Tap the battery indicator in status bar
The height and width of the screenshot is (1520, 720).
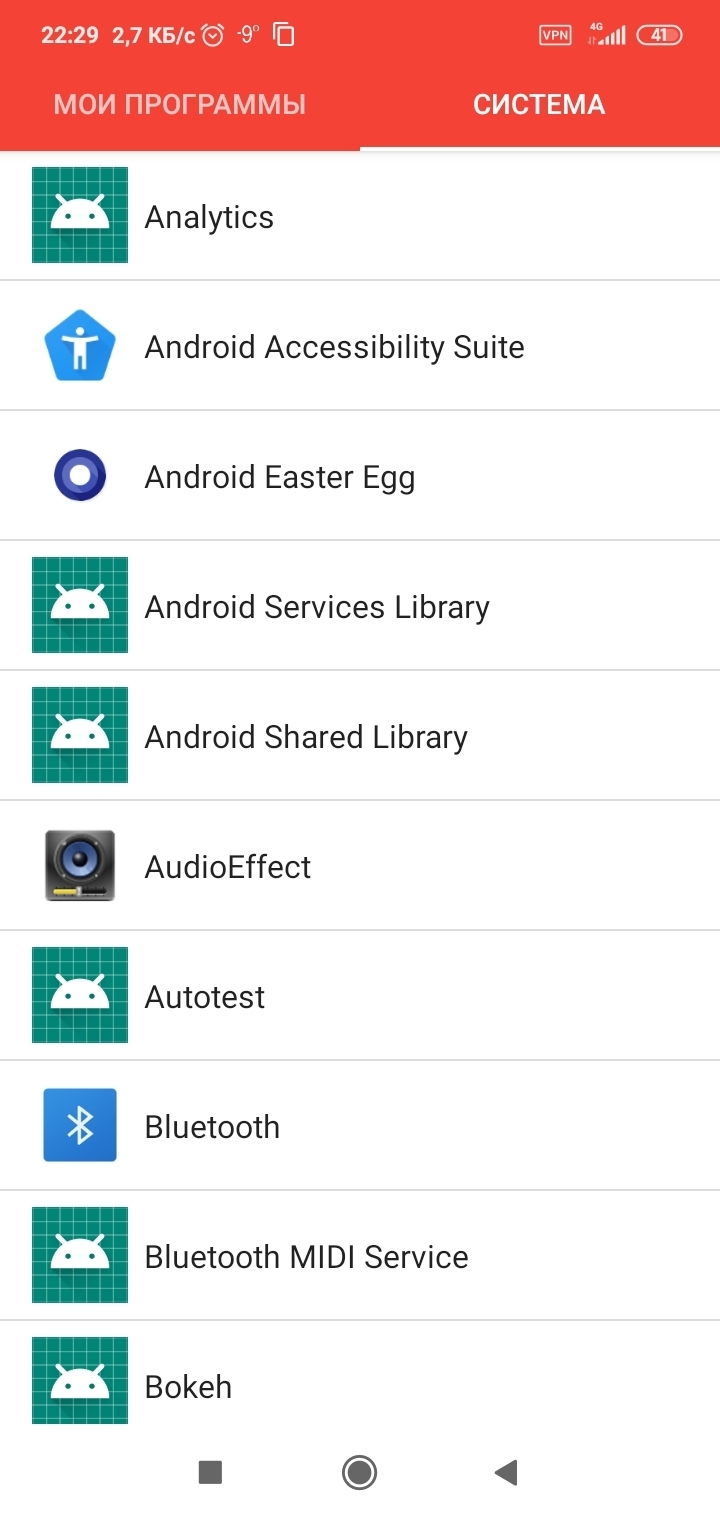pos(659,35)
